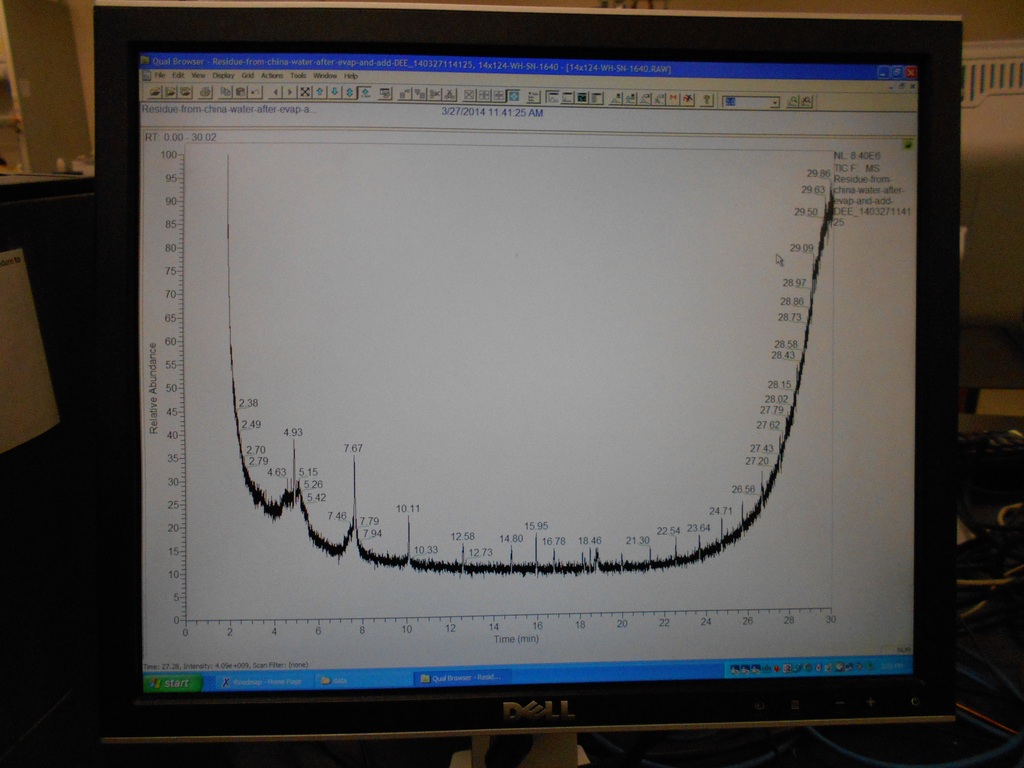Click the Print icon in toolbar

[205, 92]
